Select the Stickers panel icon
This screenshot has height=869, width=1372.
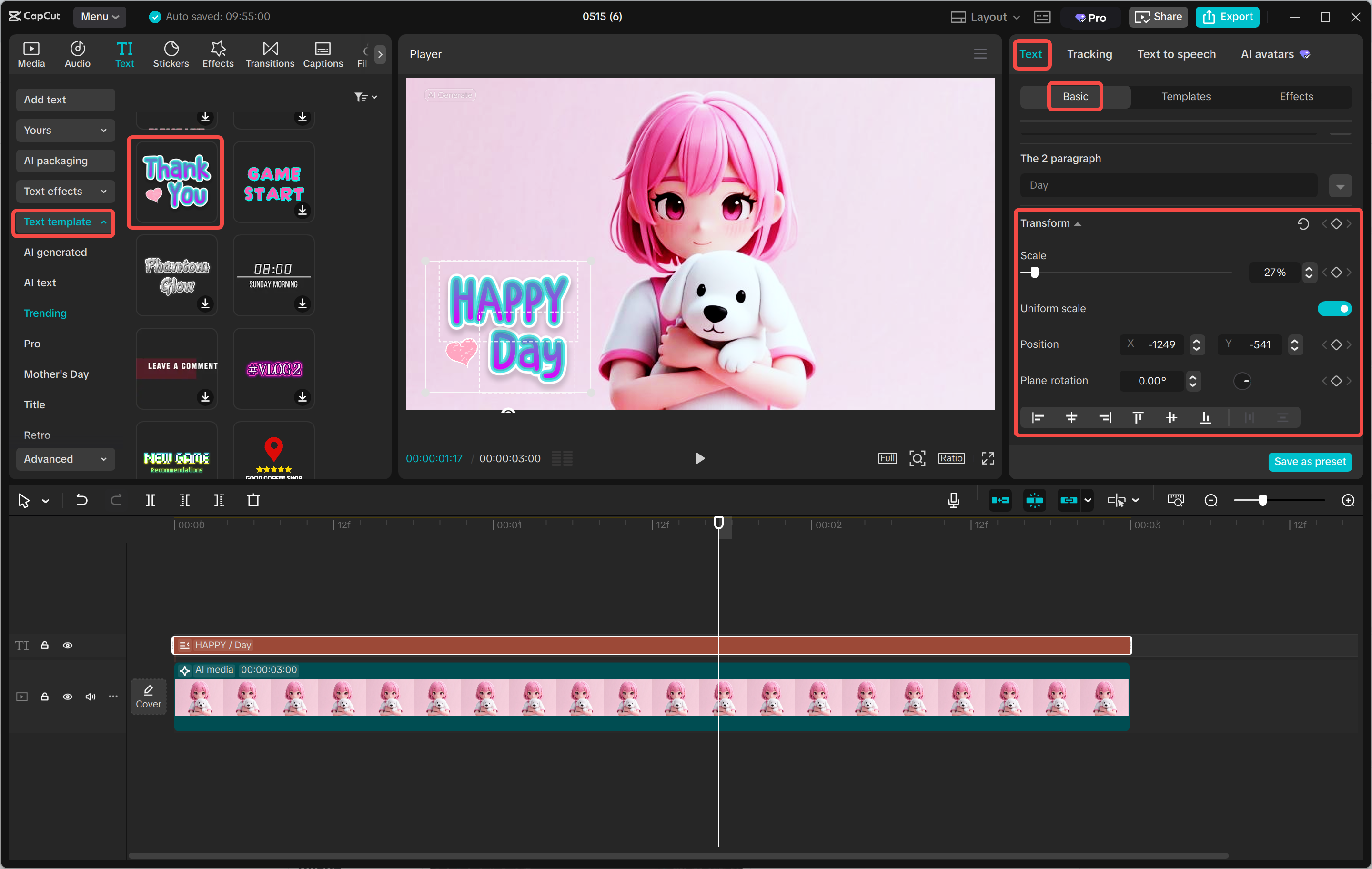tap(171, 53)
